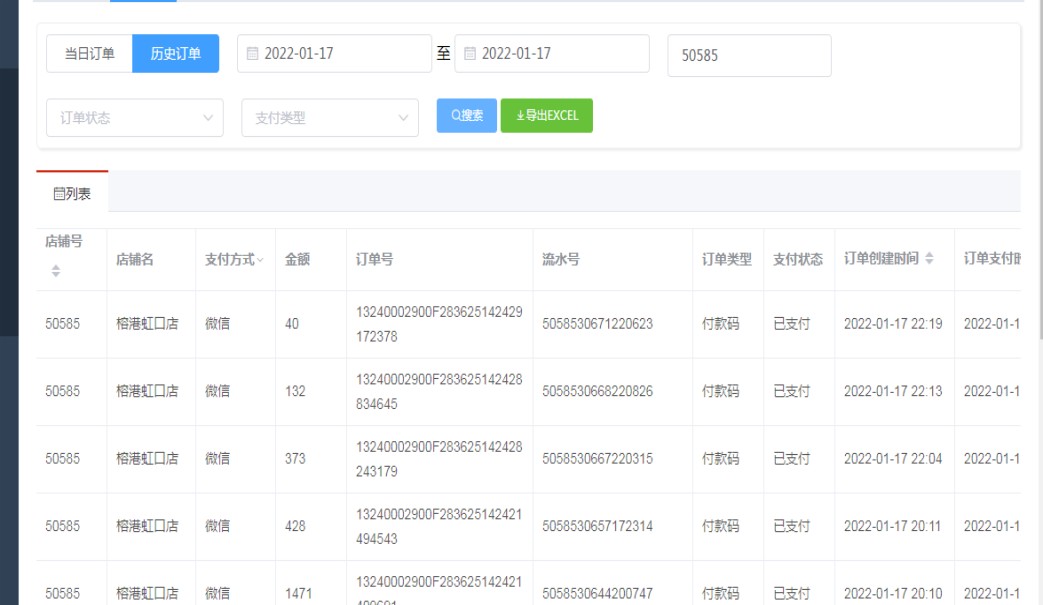Viewport: 1043px width, 605px height.
Task: Click the blue 搜索 button
Action: 466,116
